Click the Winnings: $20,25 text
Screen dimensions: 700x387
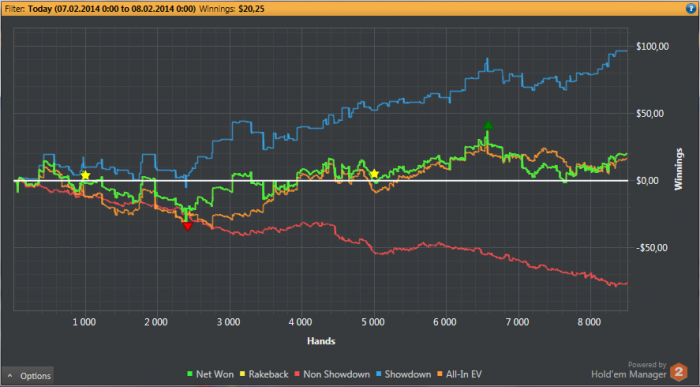232,8
